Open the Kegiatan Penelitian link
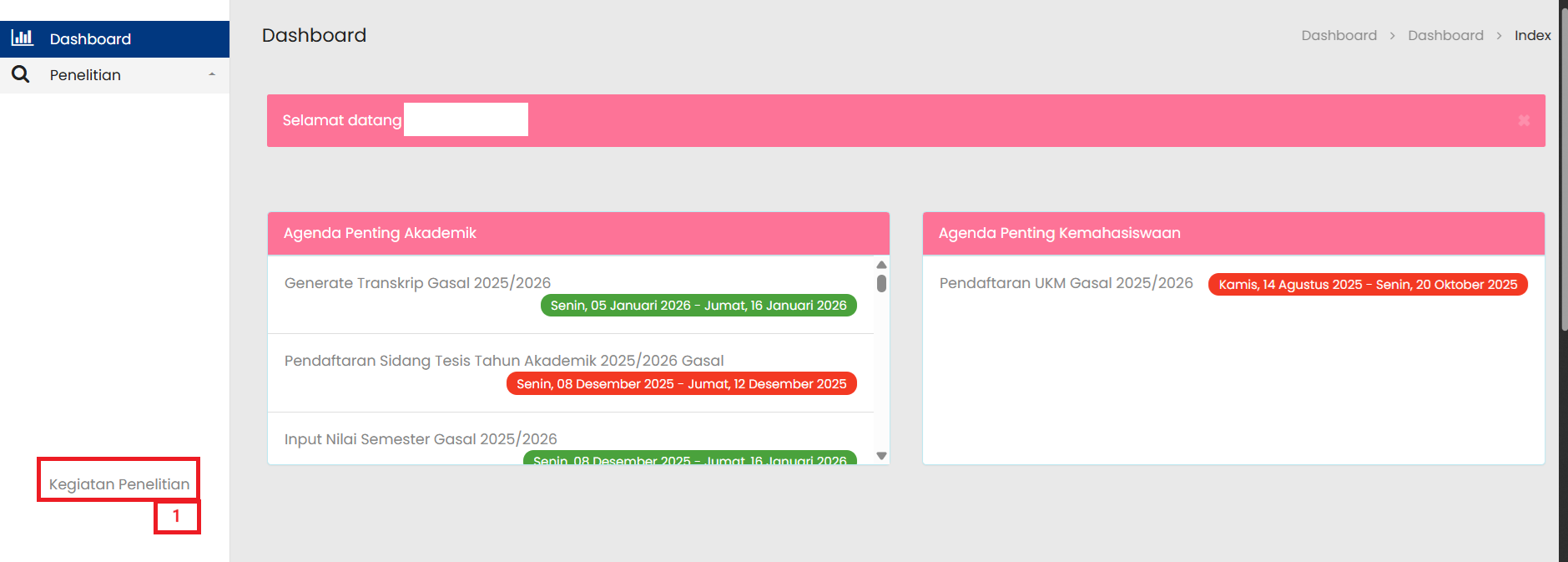This screenshot has width=1568, height=562. [x=119, y=484]
